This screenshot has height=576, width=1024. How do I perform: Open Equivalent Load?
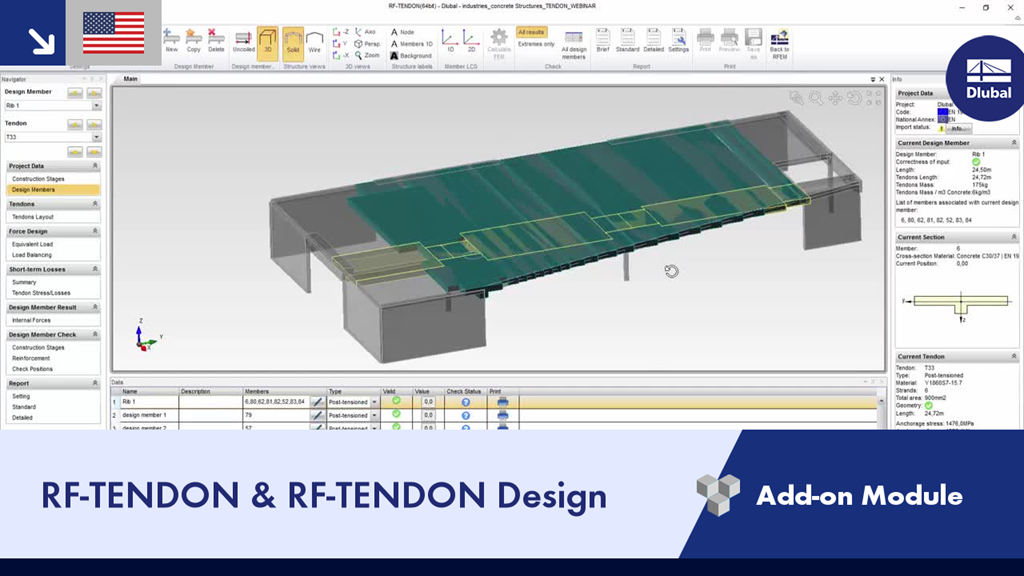coord(33,244)
